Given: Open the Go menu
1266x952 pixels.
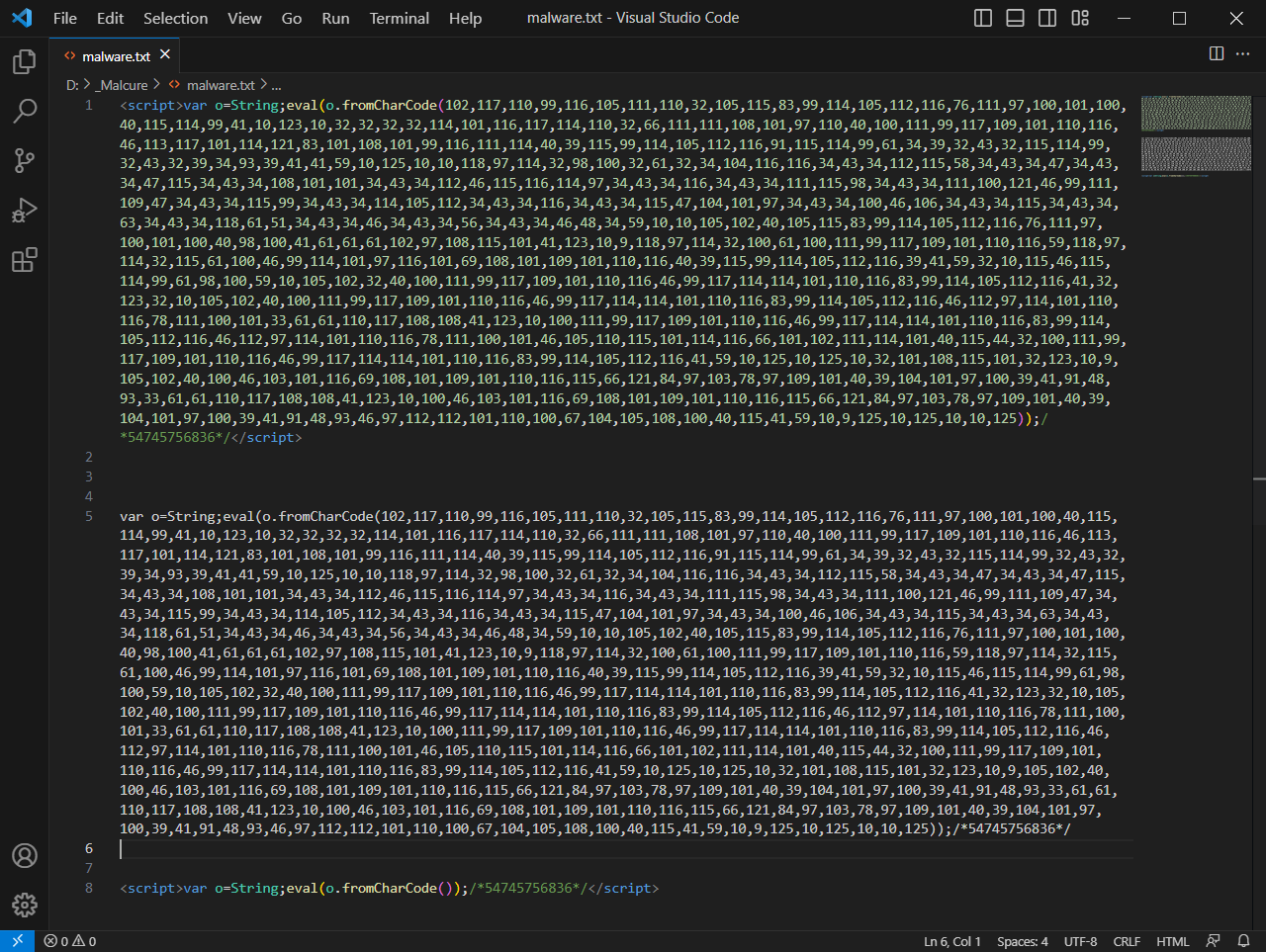Looking at the screenshot, I should 292,18.
